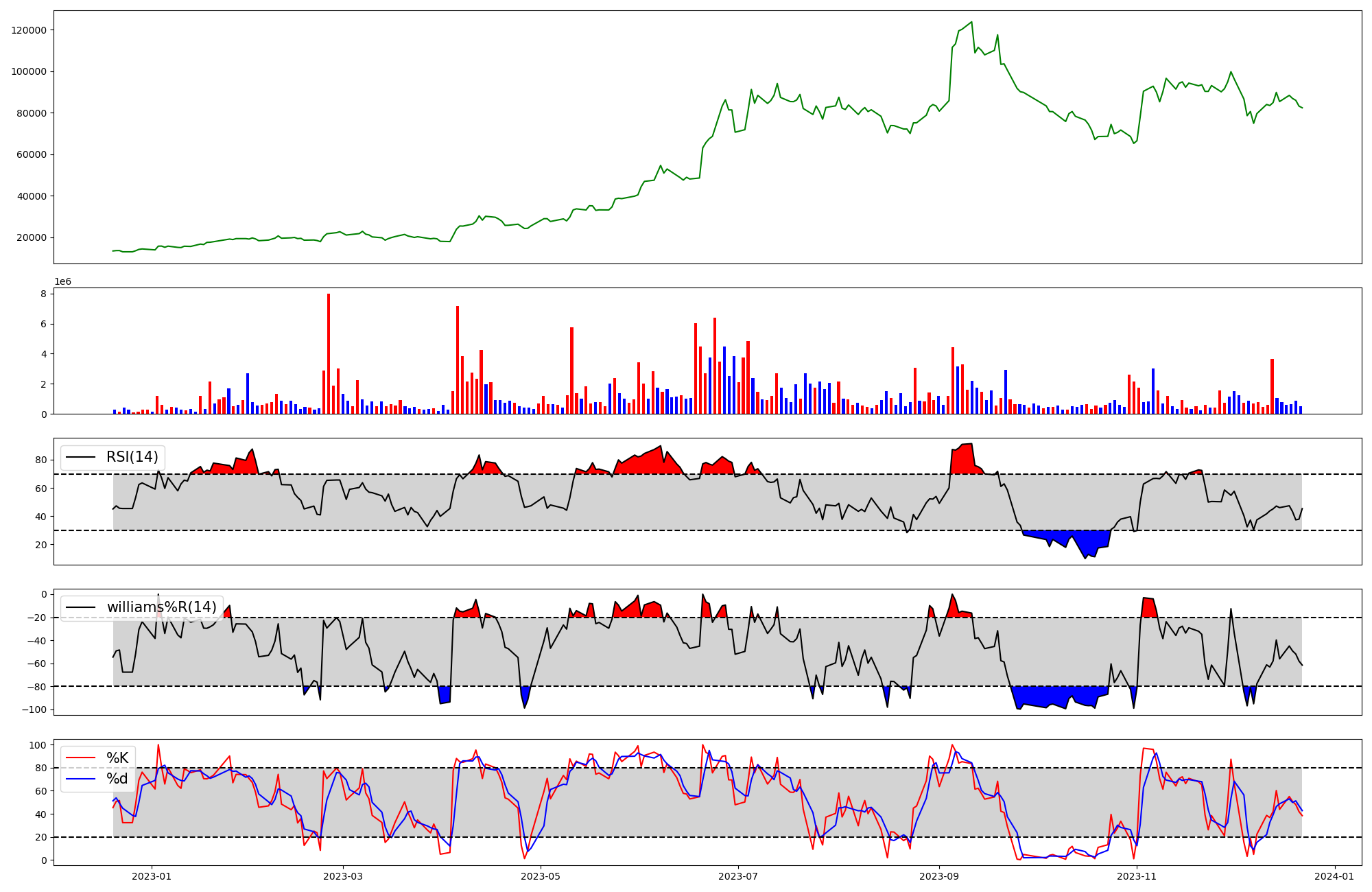
Task: Click the 2023-03 date tick label
Action: point(343,876)
